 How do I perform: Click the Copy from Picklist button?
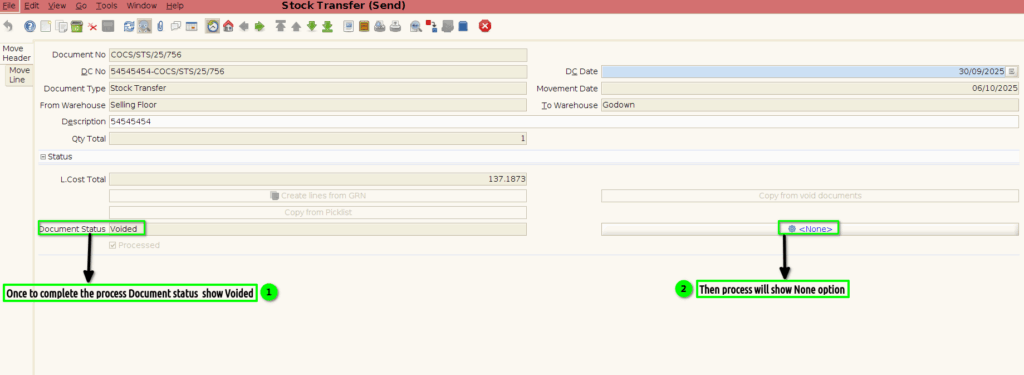(317, 212)
